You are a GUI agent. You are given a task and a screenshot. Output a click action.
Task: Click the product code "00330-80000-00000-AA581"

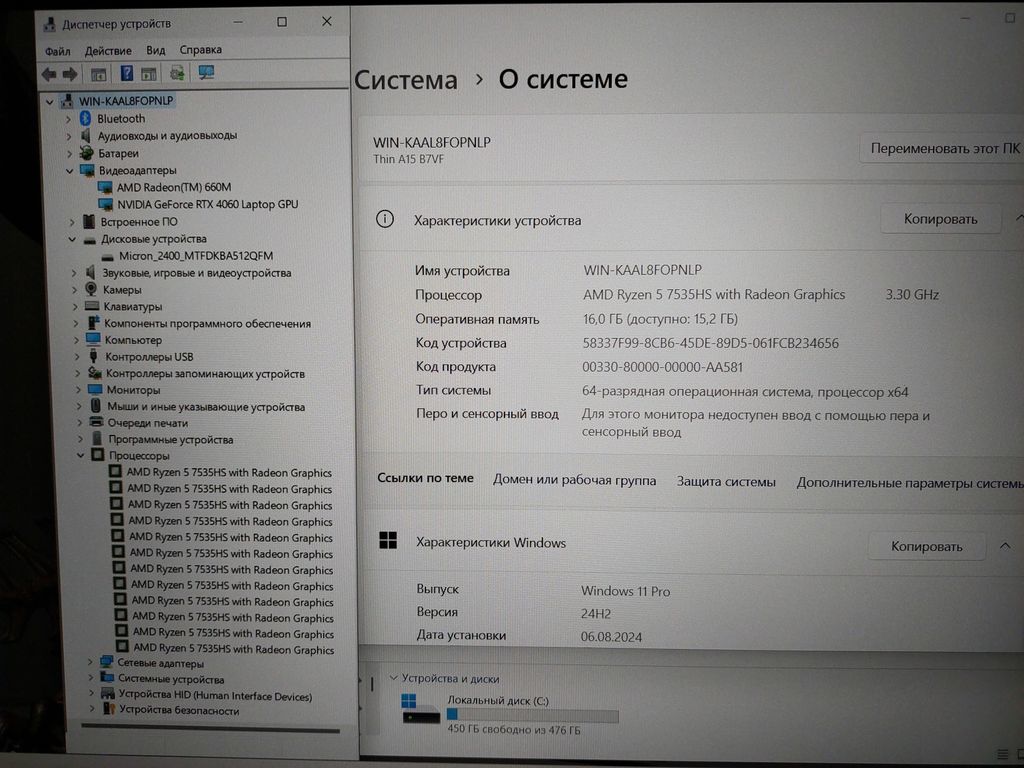(662, 367)
